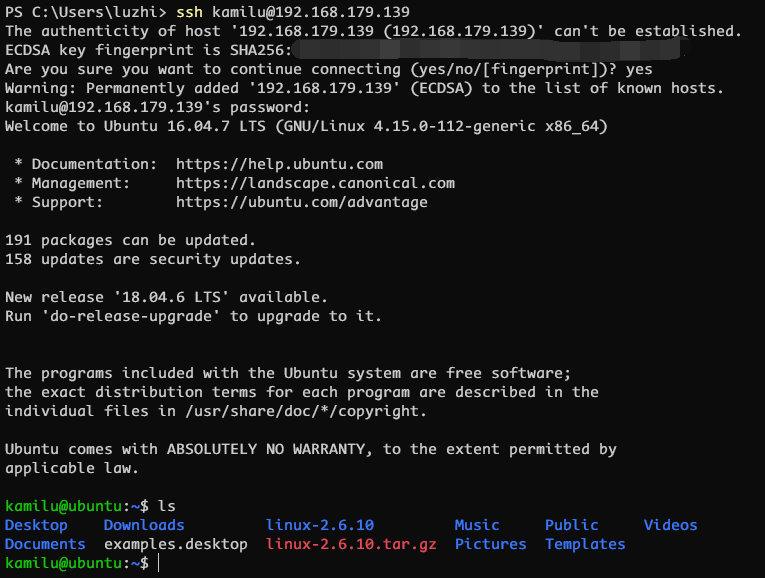Image resolution: width=765 pixels, height=578 pixels.
Task: Select the Downloads directory name
Action: click(x=144, y=525)
